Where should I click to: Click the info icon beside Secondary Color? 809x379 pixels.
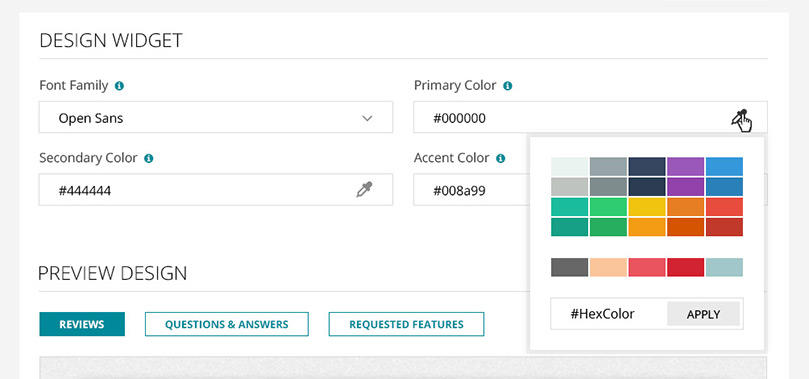coord(149,158)
